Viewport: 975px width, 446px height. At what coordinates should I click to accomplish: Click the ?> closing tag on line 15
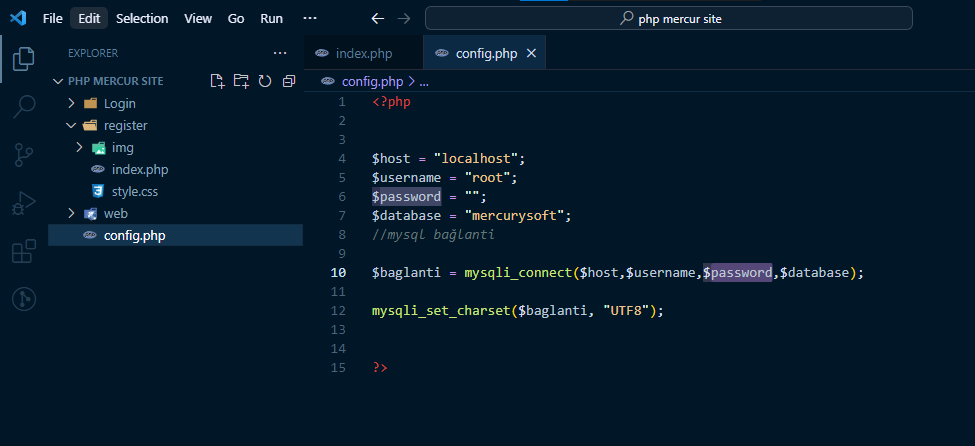(x=379, y=368)
